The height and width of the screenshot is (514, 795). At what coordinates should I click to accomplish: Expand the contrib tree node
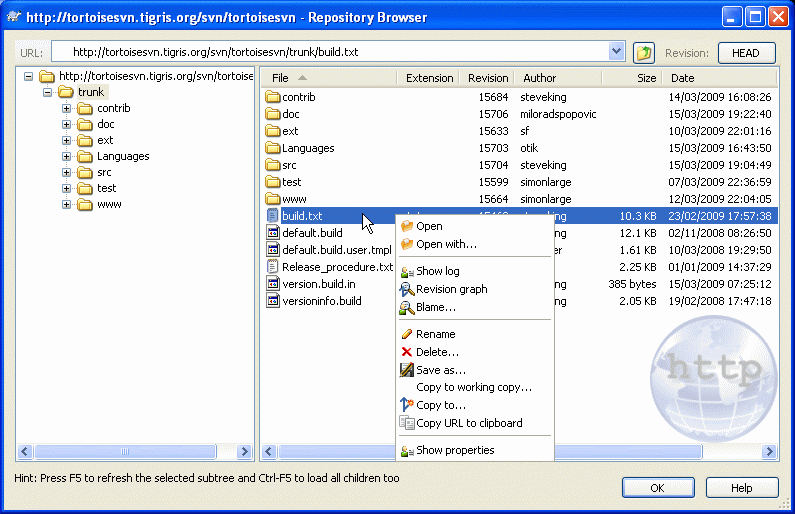[66, 108]
